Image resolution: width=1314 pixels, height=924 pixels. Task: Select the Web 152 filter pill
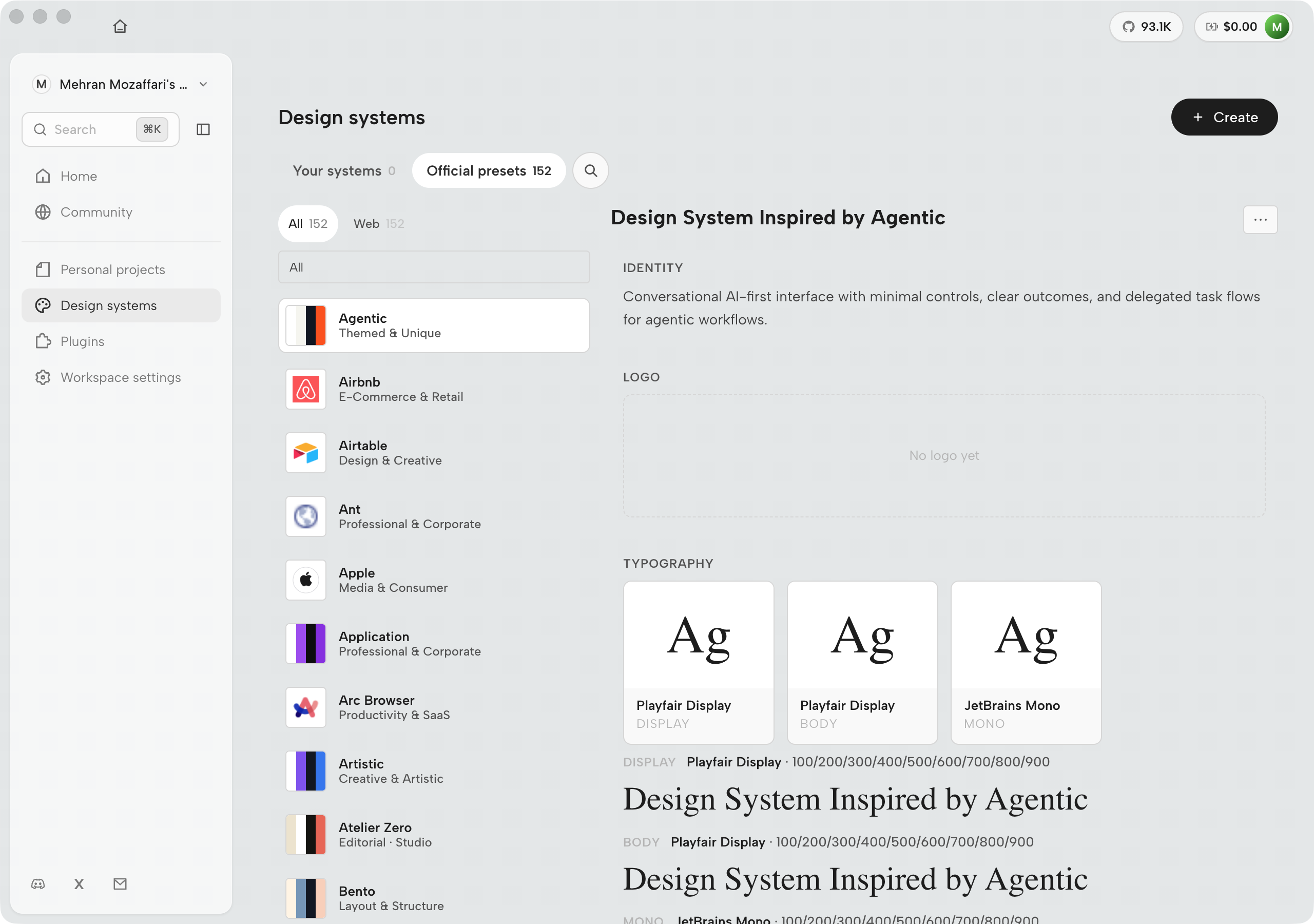tap(379, 224)
